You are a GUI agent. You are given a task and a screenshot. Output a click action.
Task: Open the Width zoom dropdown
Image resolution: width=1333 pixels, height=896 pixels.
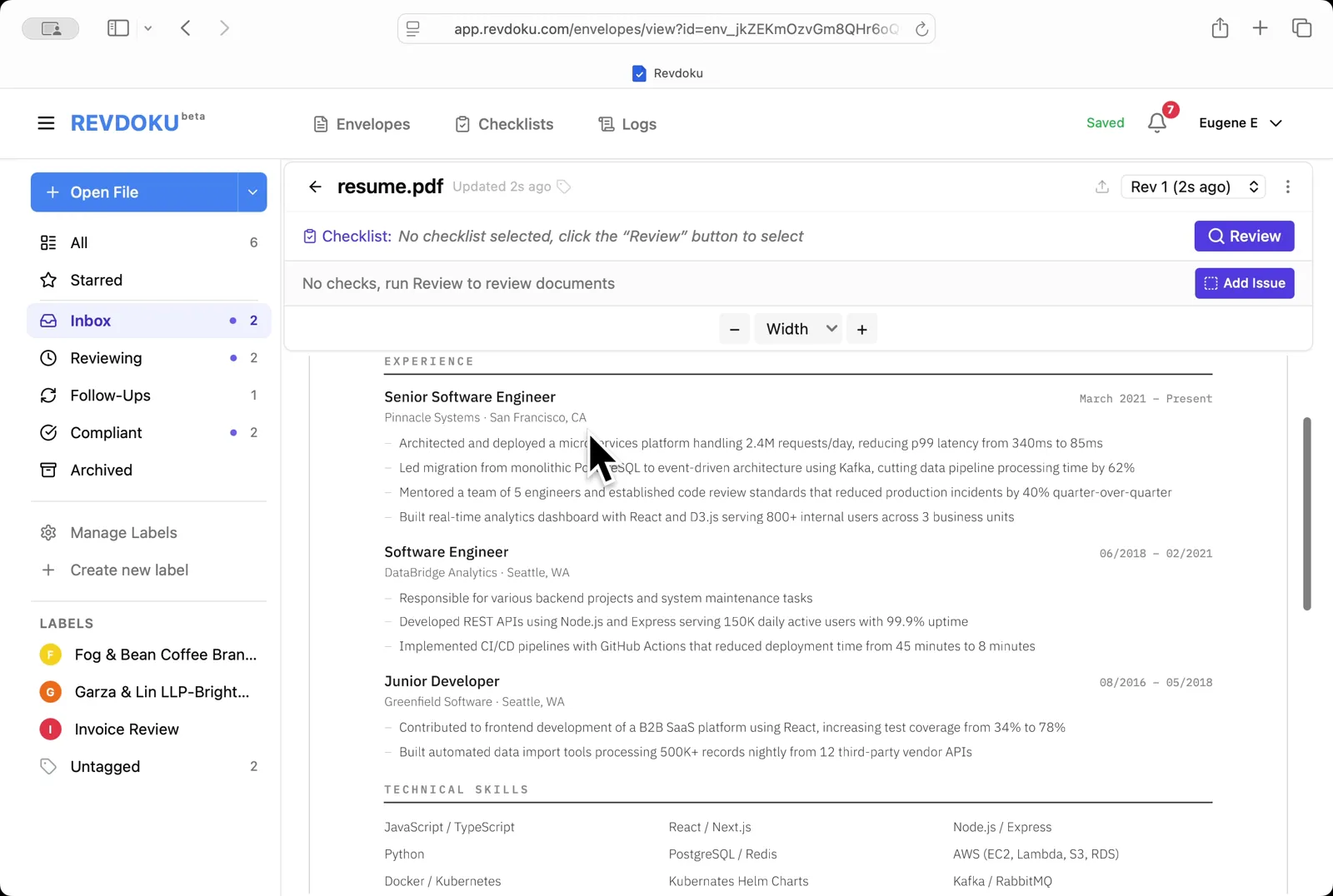tap(797, 328)
